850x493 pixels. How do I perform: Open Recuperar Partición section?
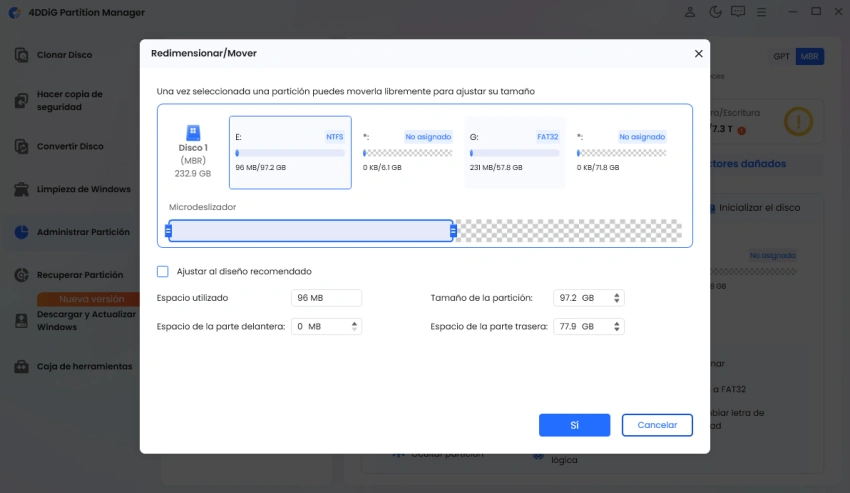[x=80, y=275]
